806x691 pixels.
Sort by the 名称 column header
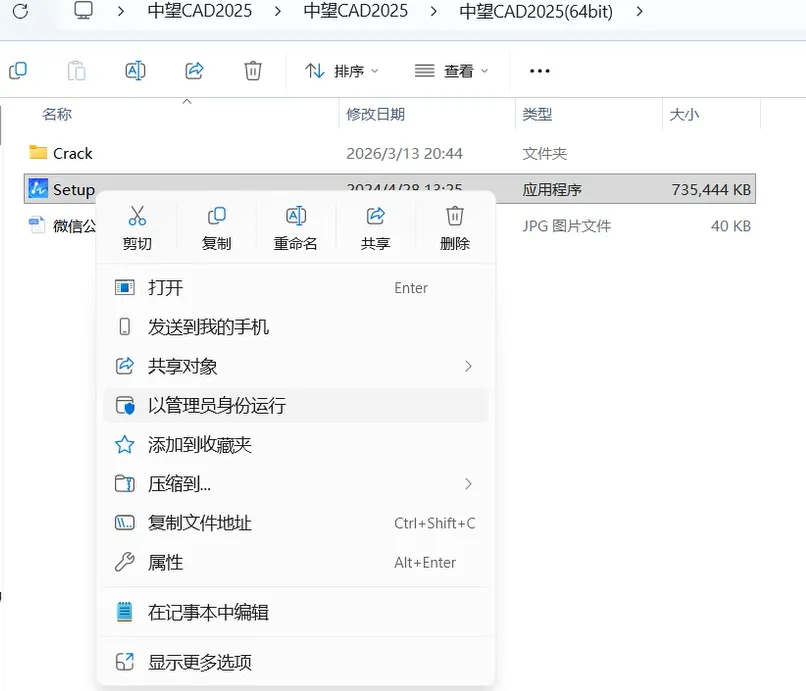57,114
